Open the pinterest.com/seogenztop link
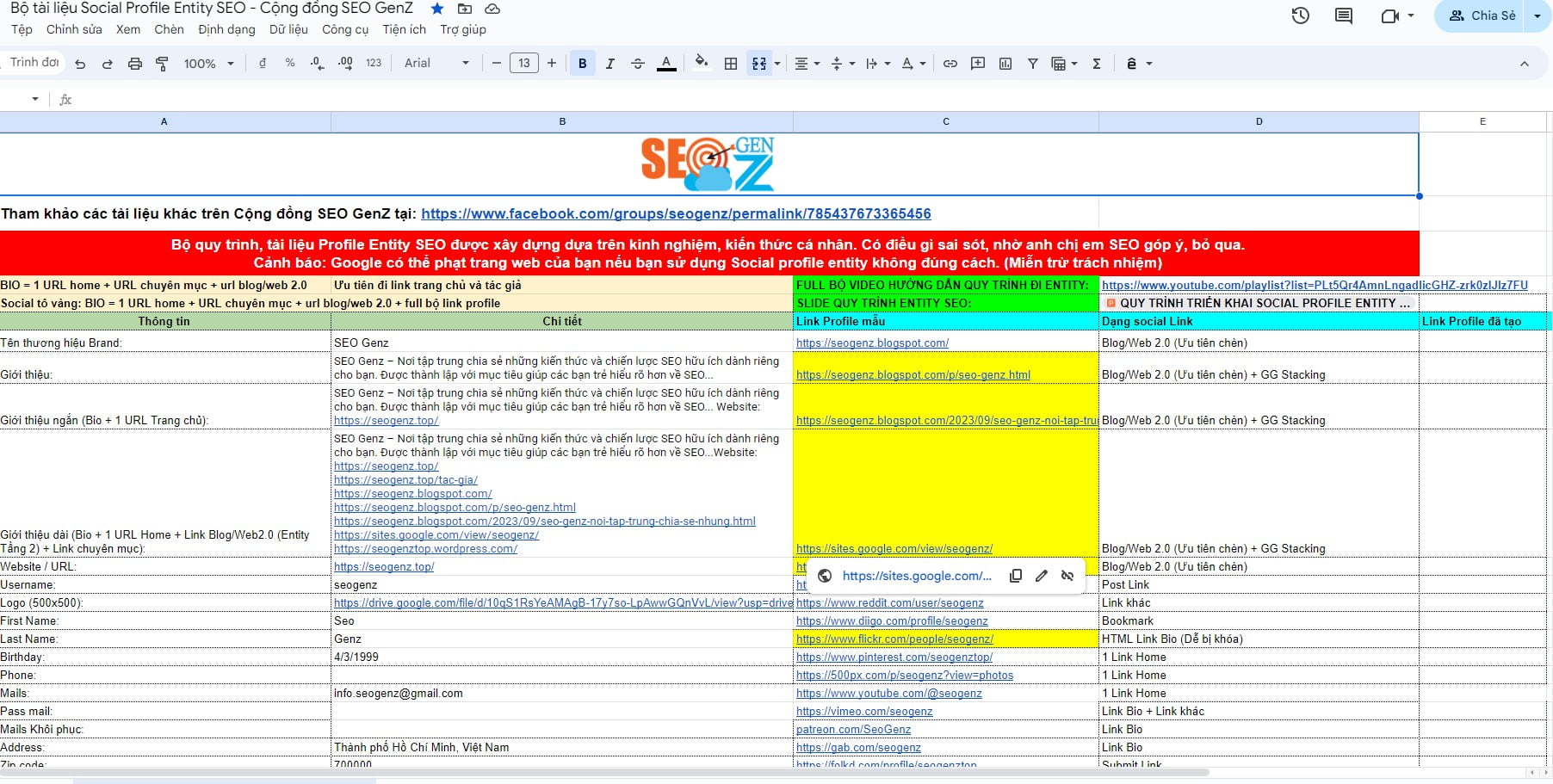The width and height of the screenshot is (1553, 784). coord(894,657)
